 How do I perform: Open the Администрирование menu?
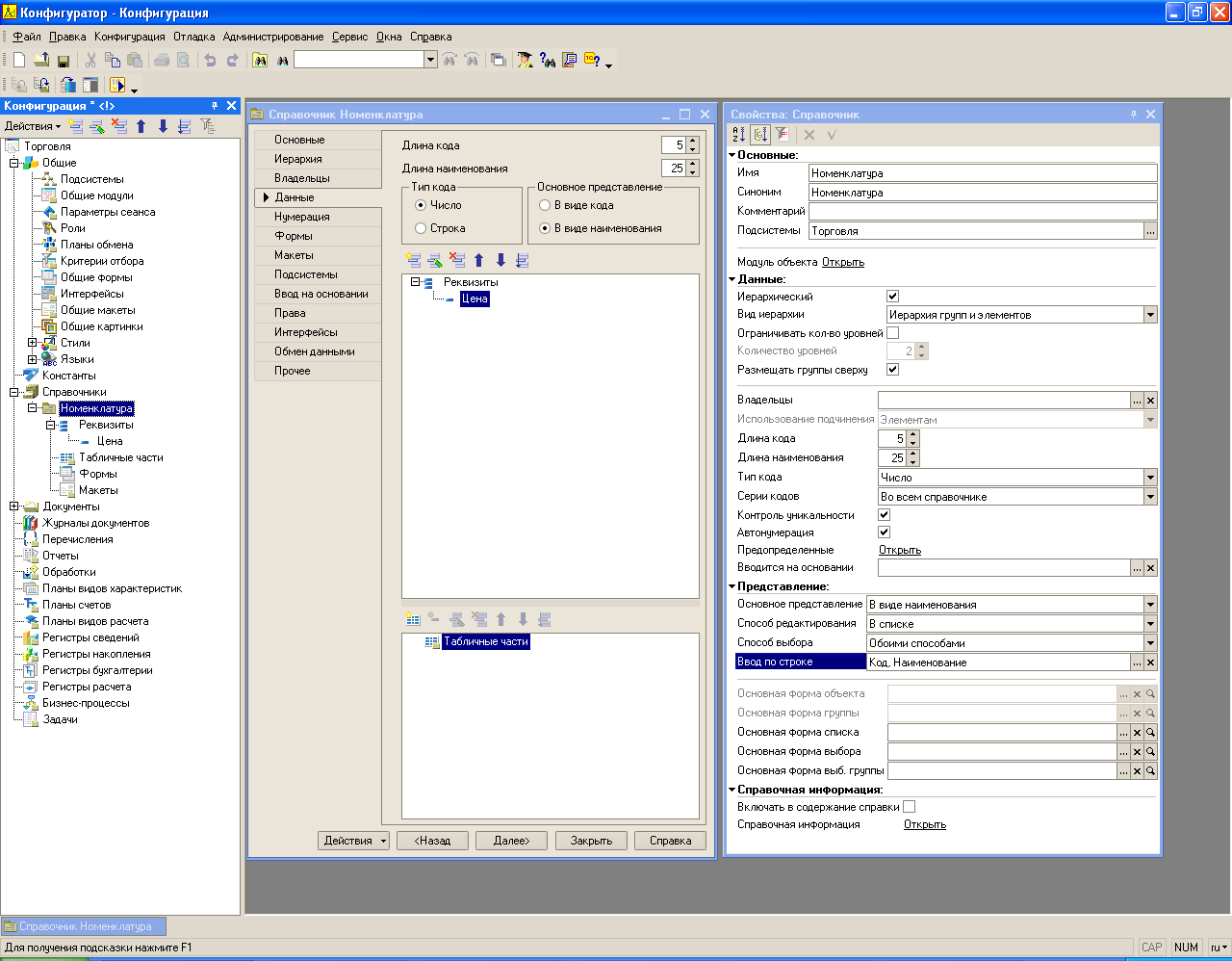[x=273, y=37]
